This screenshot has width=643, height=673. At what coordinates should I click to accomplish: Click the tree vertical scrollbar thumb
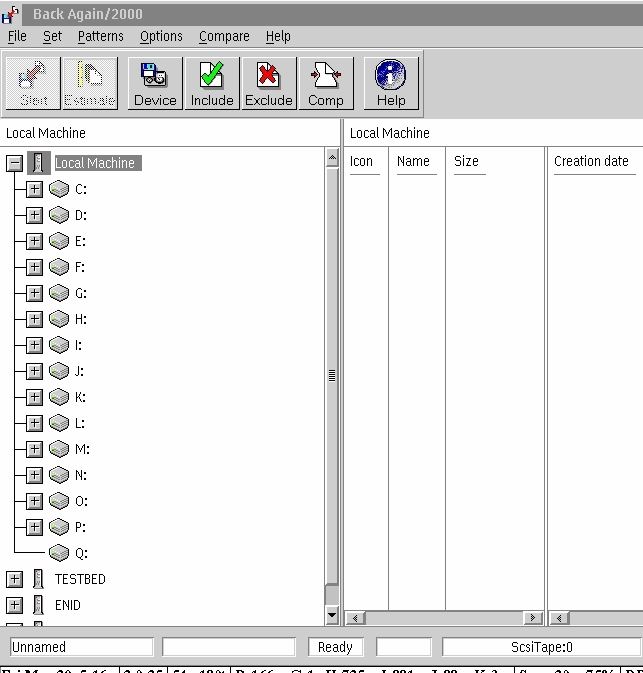pyautogui.click(x=332, y=376)
